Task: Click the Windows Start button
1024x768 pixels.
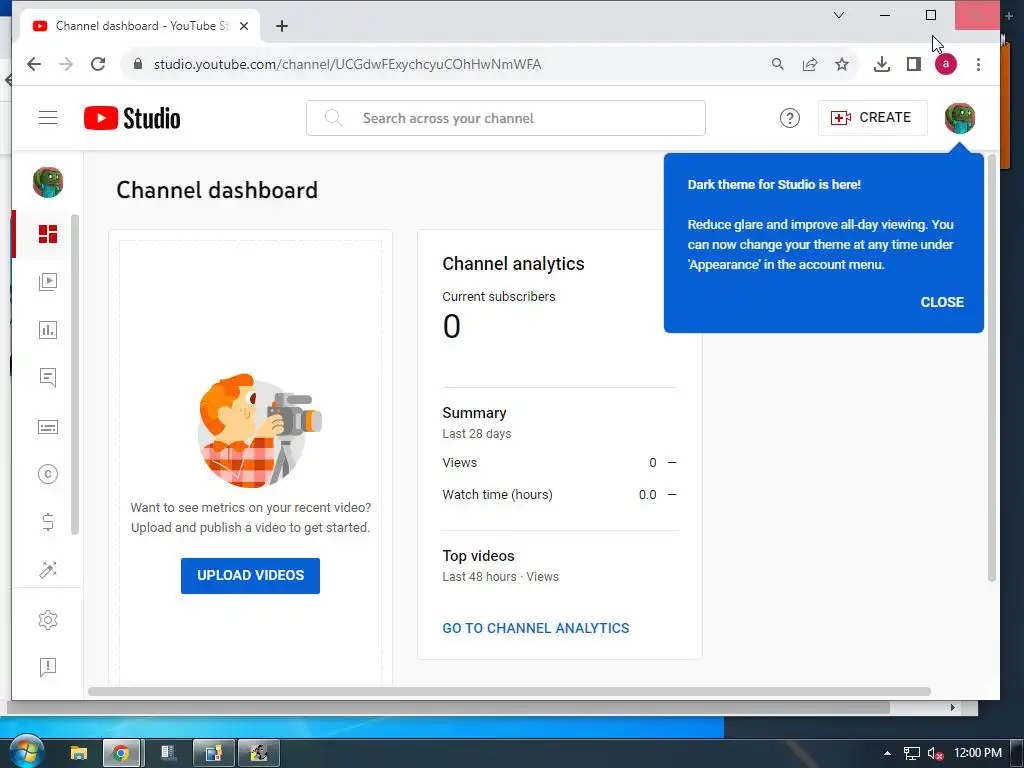Action: pos(25,752)
